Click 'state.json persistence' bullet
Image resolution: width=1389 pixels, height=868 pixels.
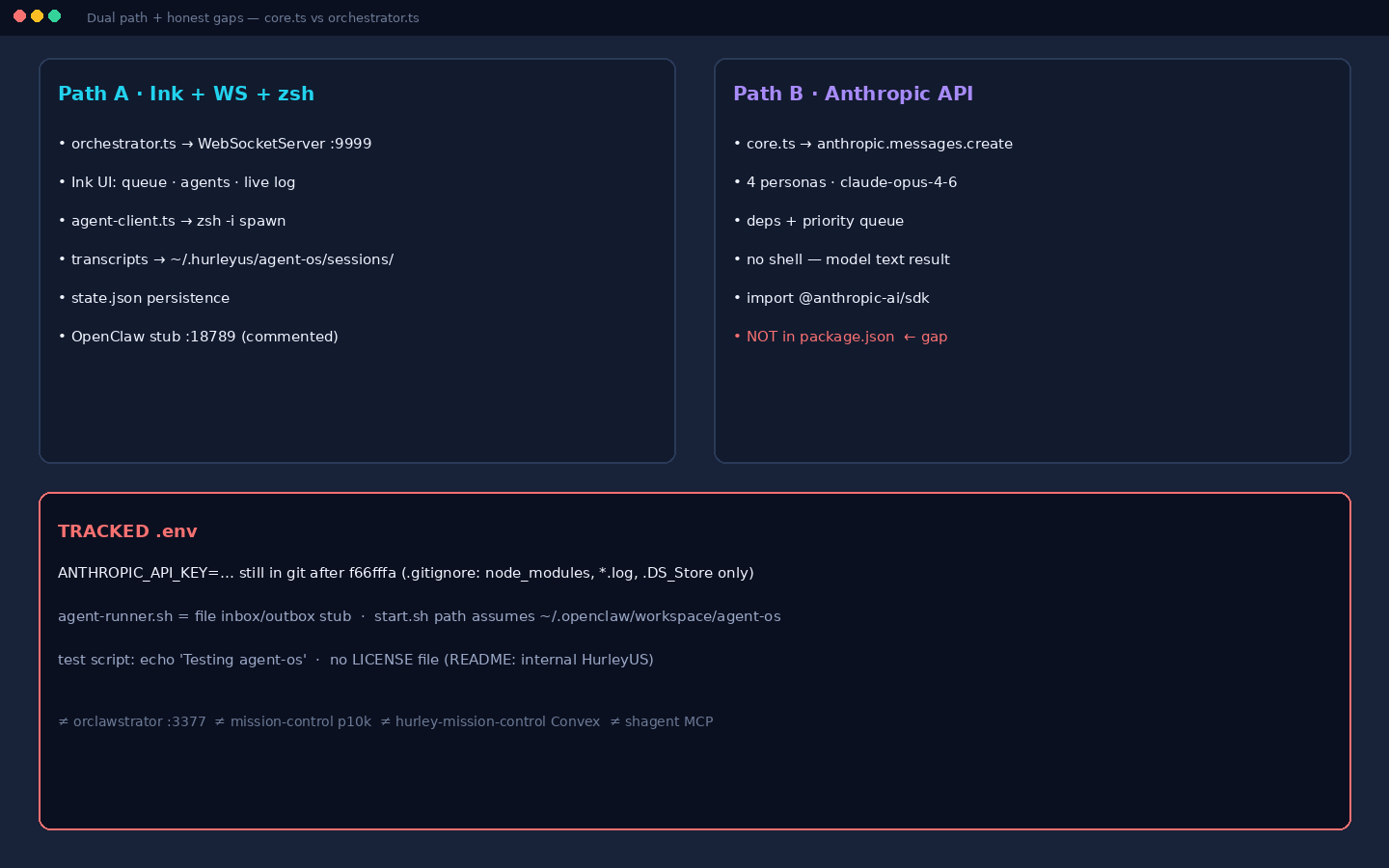tap(144, 298)
